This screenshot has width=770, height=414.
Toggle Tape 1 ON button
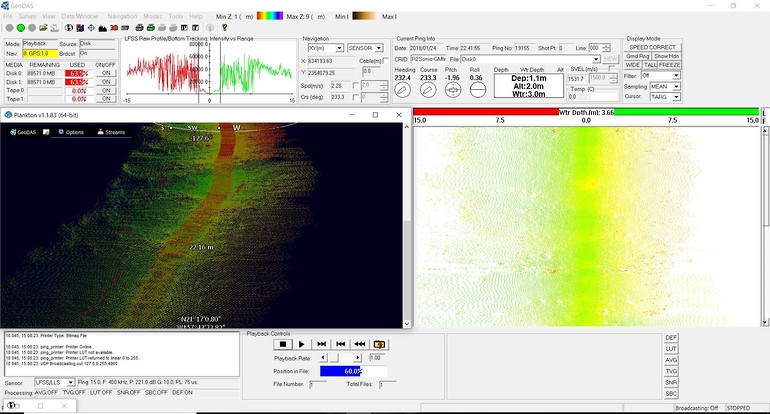coord(106,99)
